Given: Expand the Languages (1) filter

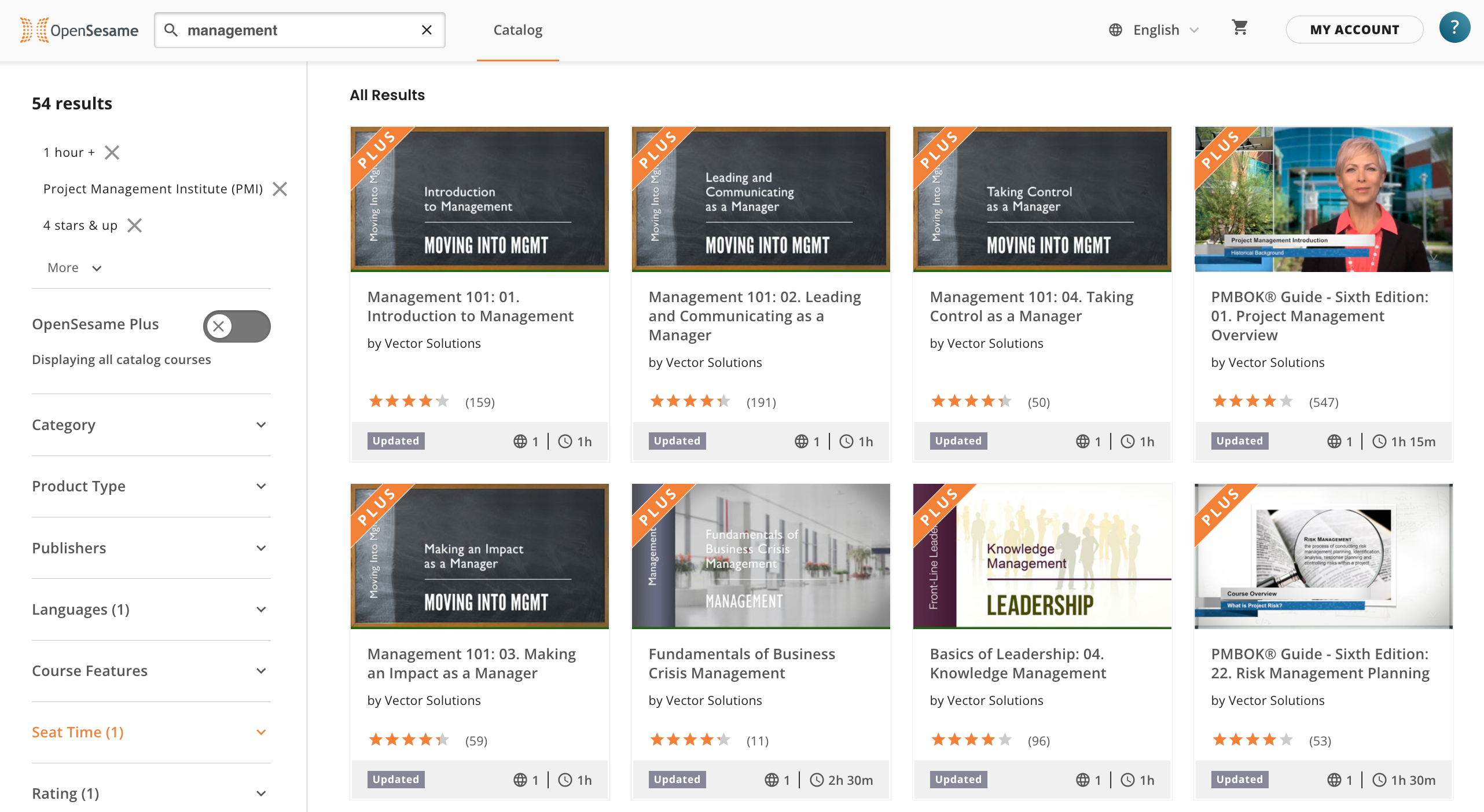Looking at the screenshot, I should coord(151,609).
